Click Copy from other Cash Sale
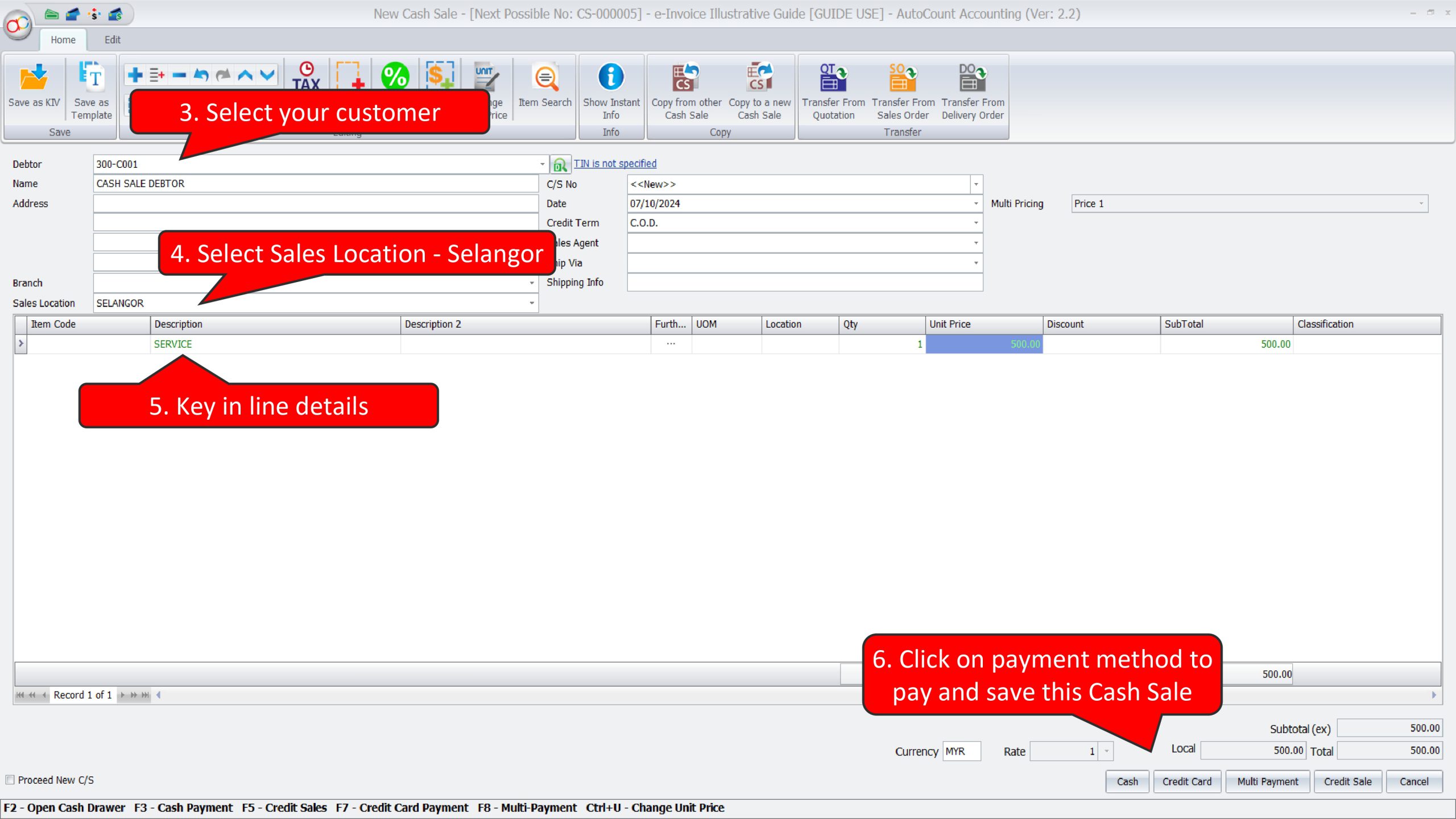Screen dimensions: 1456x819 (686, 91)
